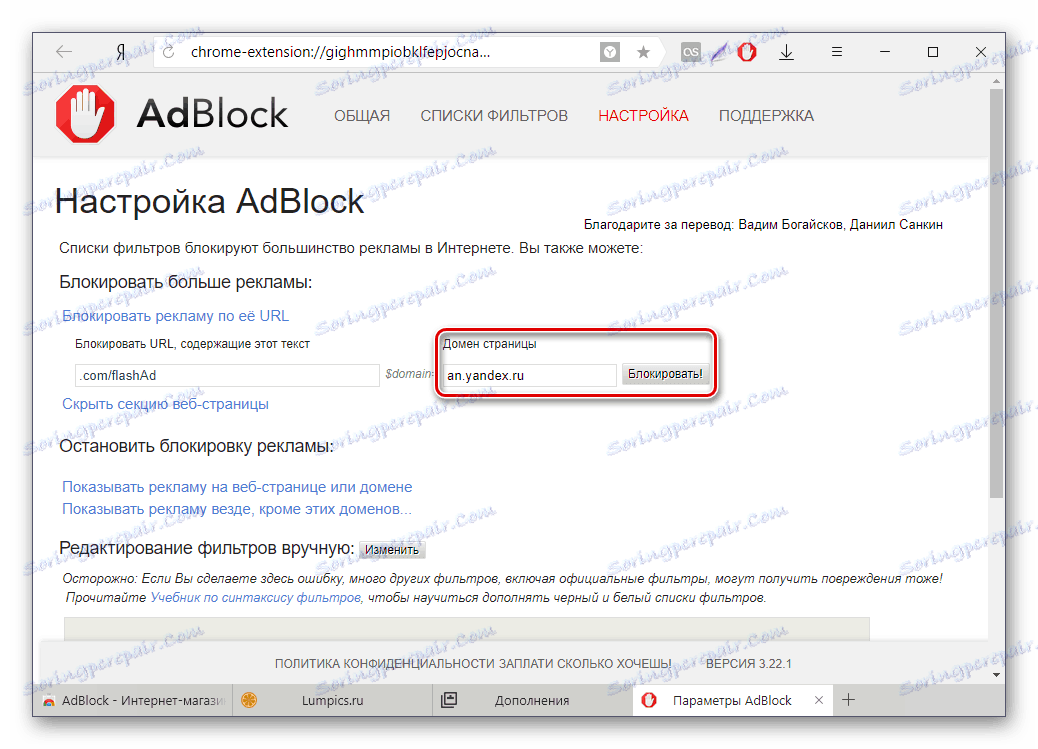This screenshot has width=1038, height=749.
Task: Open the browser hamburger menu
Action: [x=837, y=52]
